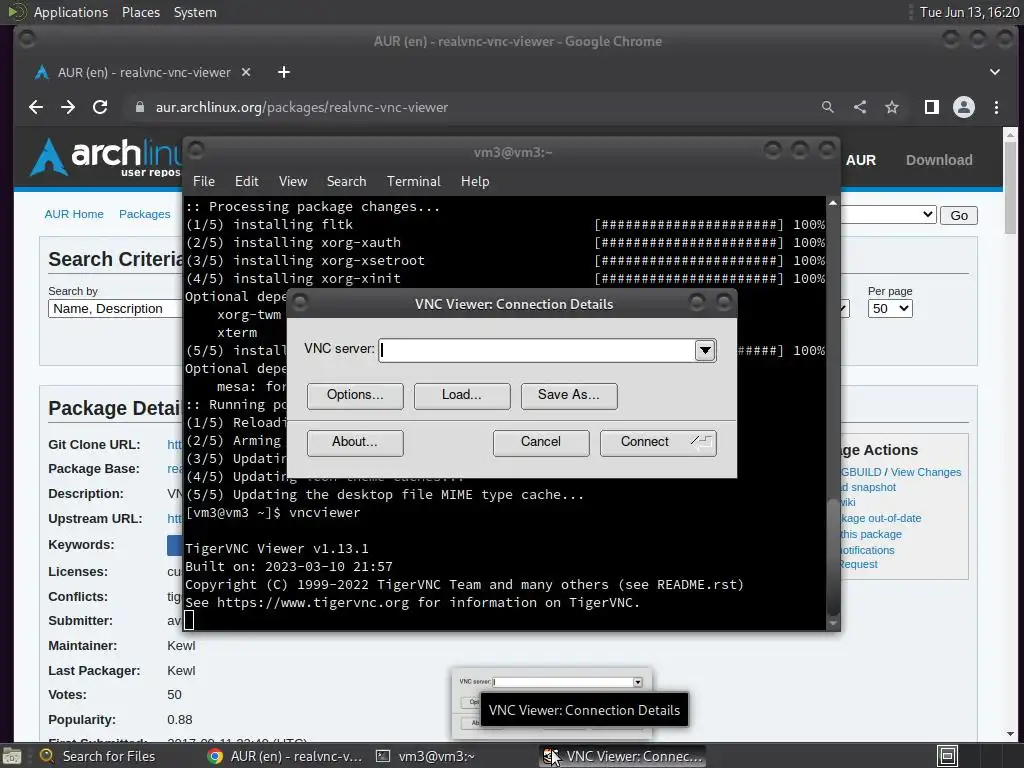Viewport: 1024px width, 768px height.
Task: Click the Arch Linux logo
Action: pos(104,157)
